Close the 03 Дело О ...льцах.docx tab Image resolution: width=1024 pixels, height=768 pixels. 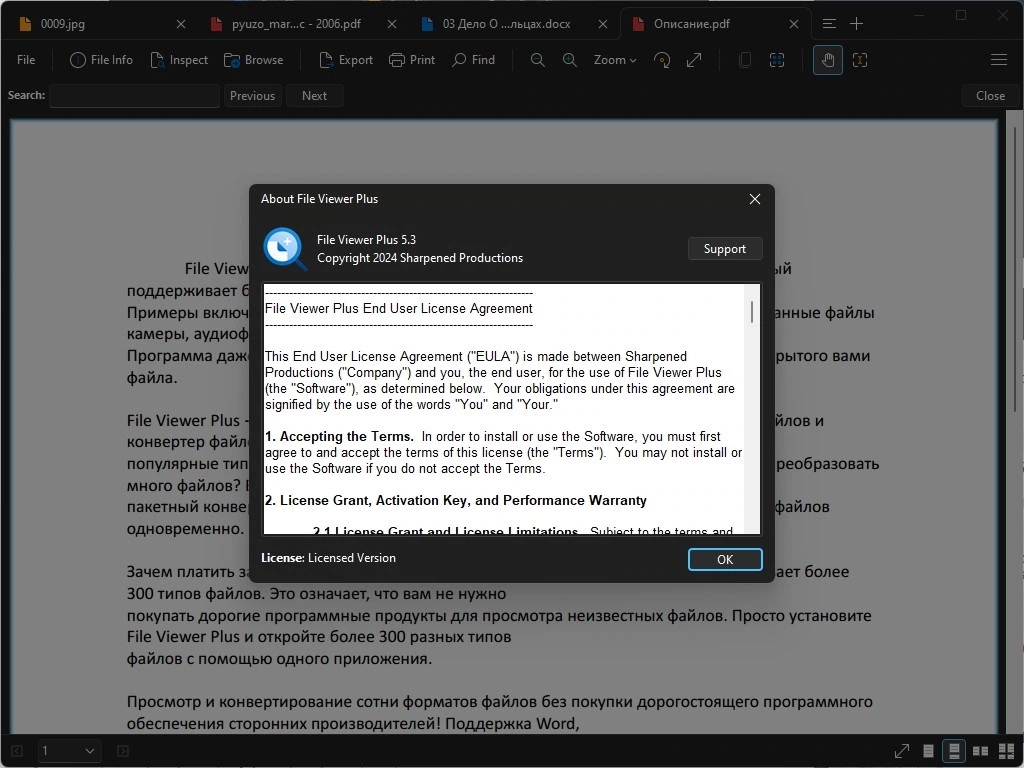click(603, 24)
